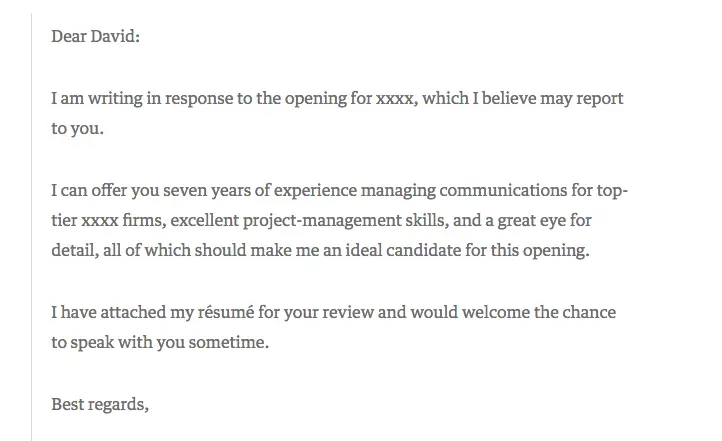Click the "Dear David:" greeting

pyautogui.click(x=95, y=36)
